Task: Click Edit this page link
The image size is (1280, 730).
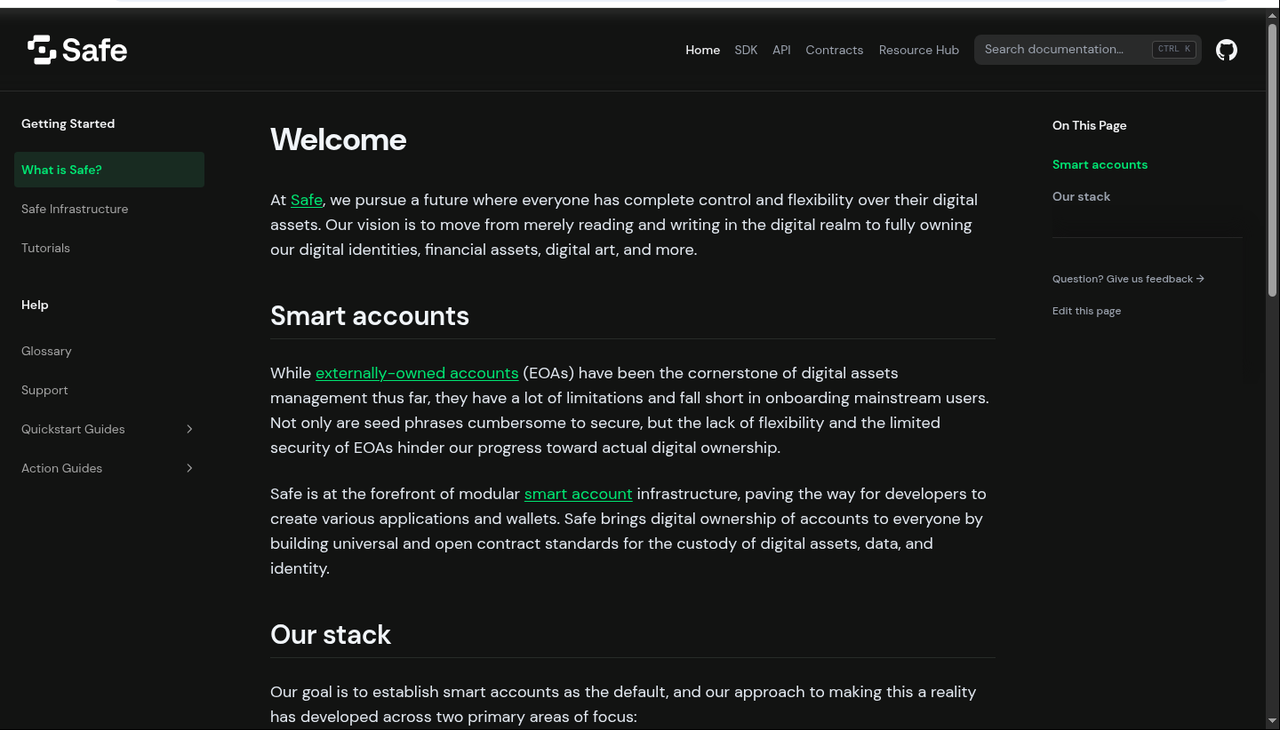Action: point(1086,311)
